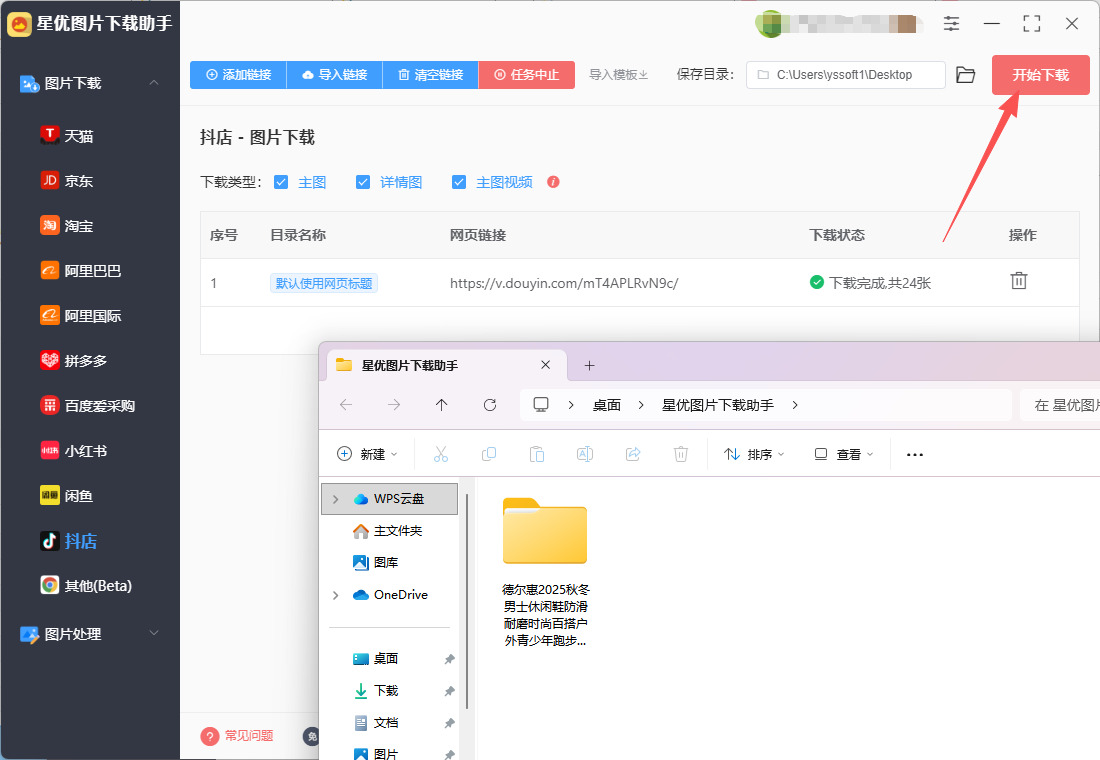Image resolution: width=1100 pixels, height=760 pixels.
Task: Click the red info icon beside 主图视频
Action: [x=553, y=182]
